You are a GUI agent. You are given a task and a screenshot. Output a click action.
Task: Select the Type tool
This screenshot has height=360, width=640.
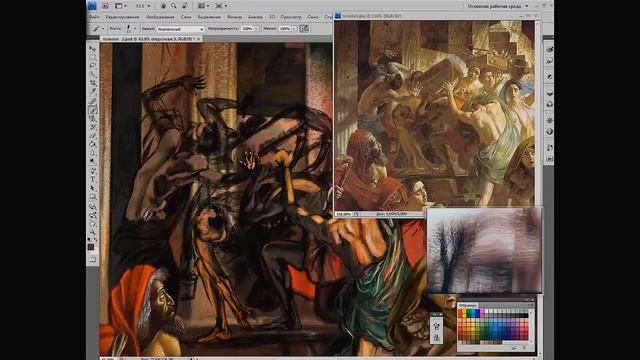(x=93, y=179)
